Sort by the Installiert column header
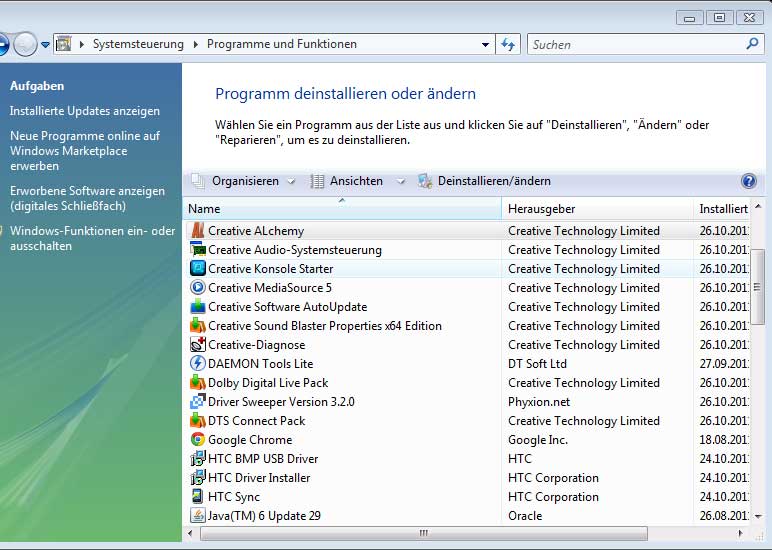The image size is (772, 550). tap(722, 209)
